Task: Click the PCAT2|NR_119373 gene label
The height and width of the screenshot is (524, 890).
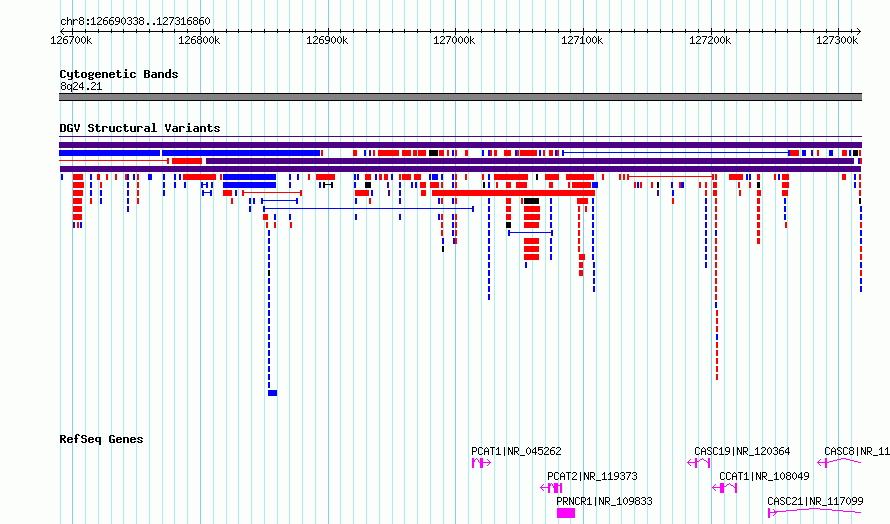Action: (592, 476)
